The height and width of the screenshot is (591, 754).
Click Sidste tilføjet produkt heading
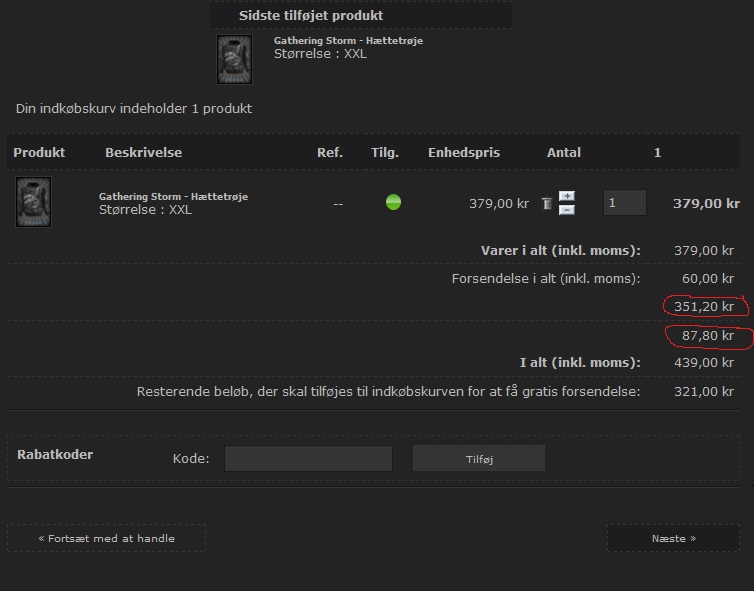(311, 15)
